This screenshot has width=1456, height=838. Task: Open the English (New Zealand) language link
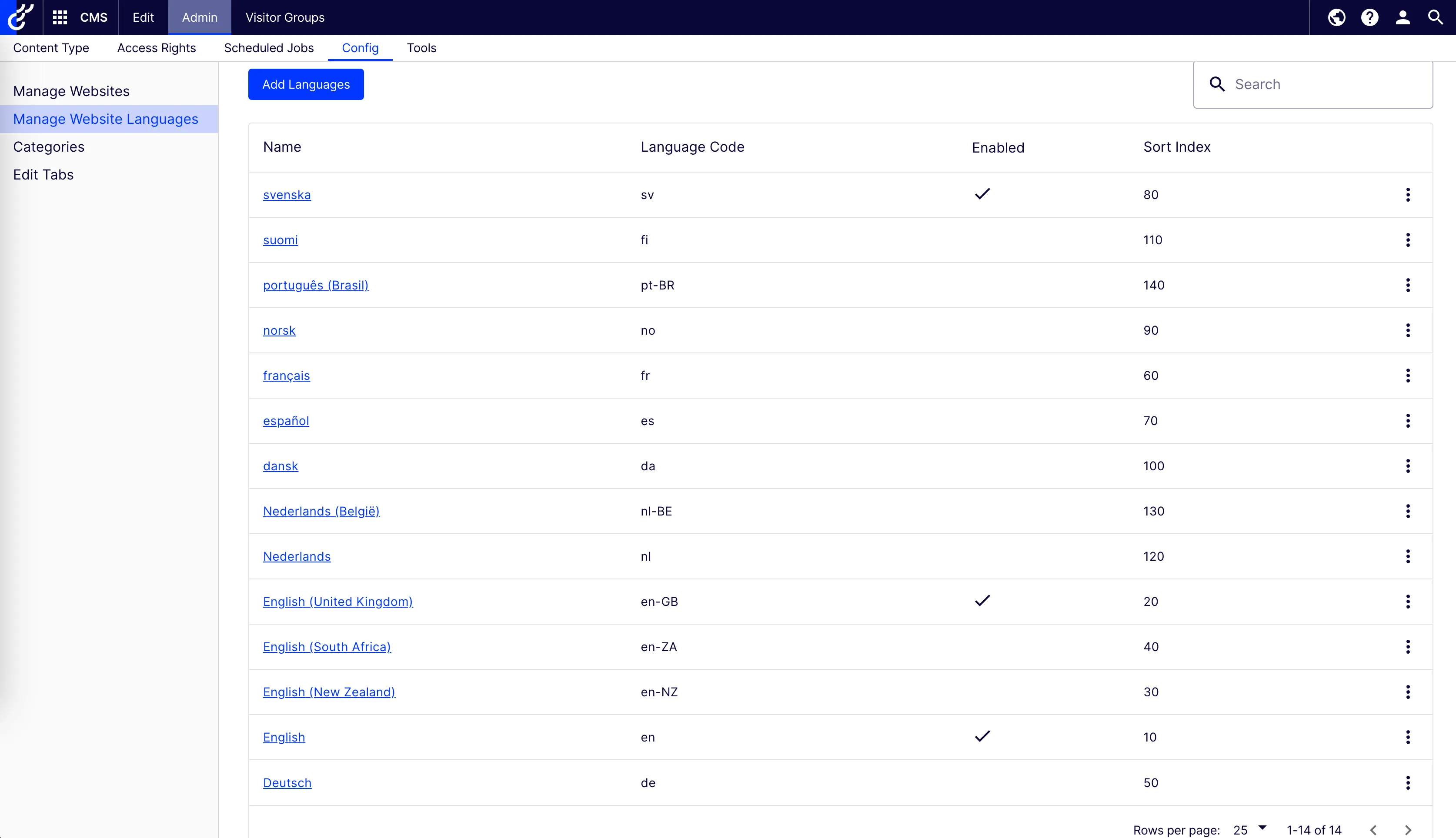pos(329,692)
